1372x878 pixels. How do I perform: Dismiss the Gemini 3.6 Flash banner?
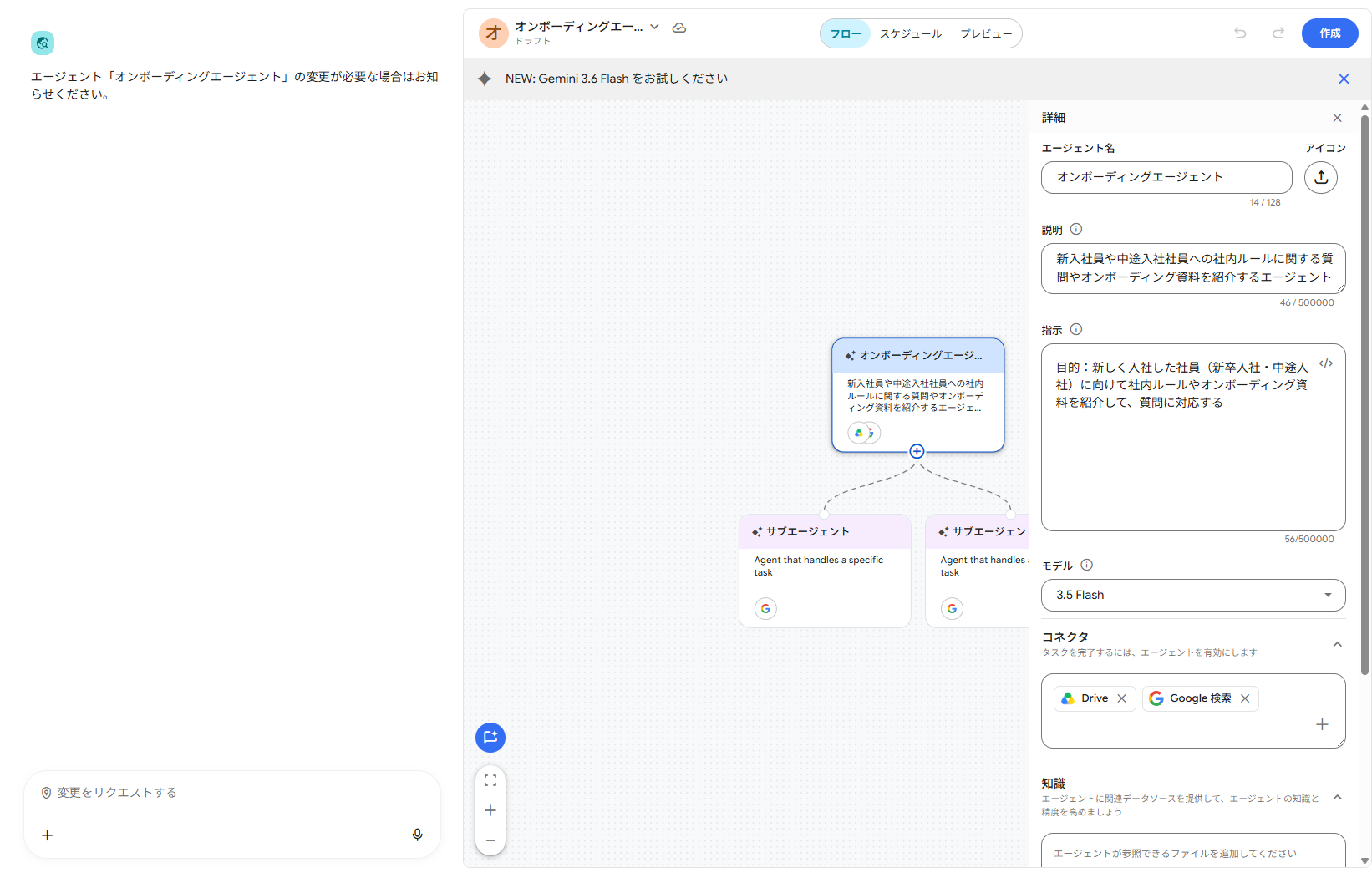coord(1344,79)
